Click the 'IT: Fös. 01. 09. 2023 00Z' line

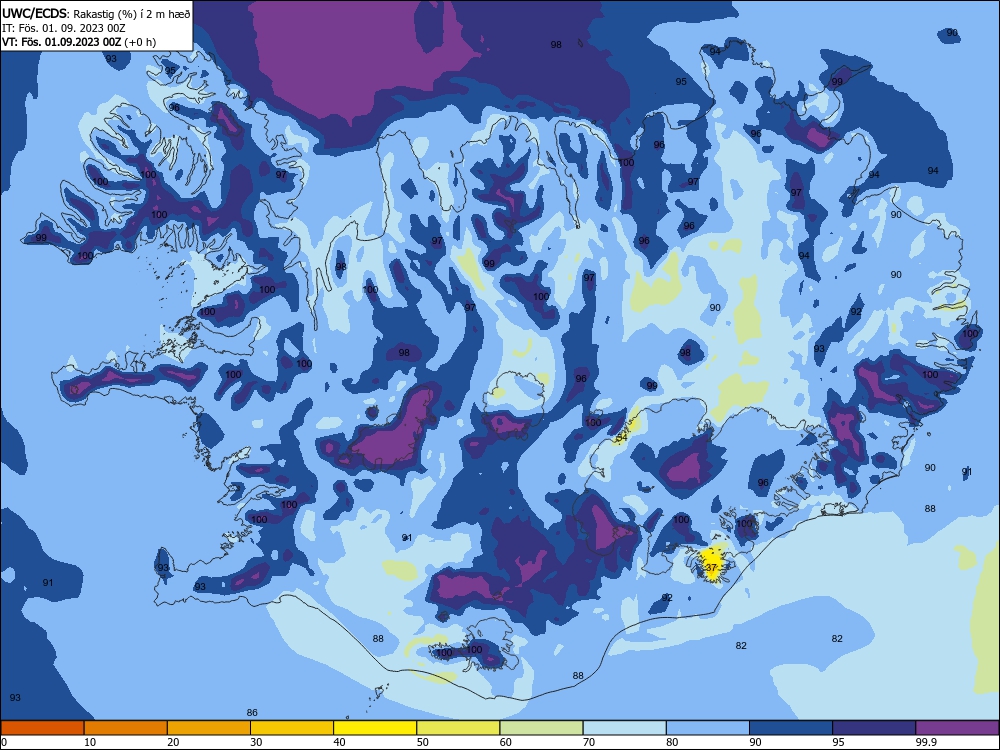pos(64,28)
